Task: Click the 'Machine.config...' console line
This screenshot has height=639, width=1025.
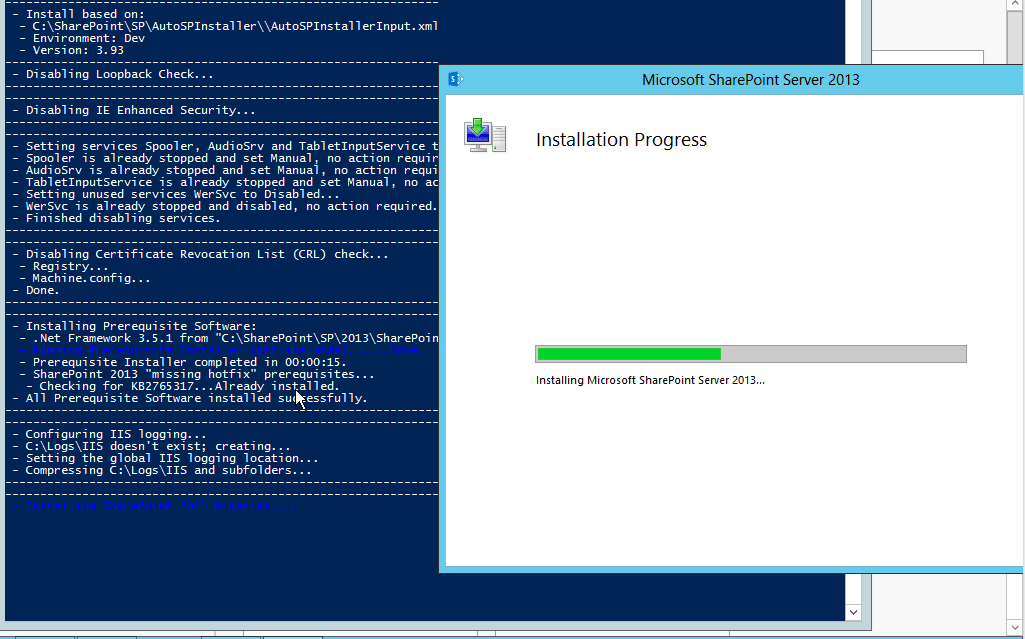Action: (85, 278)
